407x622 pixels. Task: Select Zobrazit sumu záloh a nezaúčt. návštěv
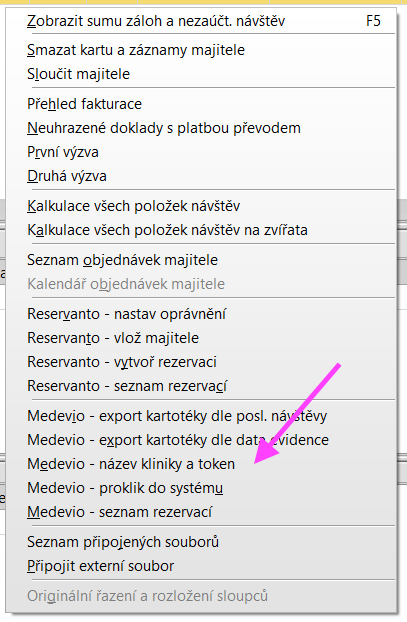(x=201, y=21)
